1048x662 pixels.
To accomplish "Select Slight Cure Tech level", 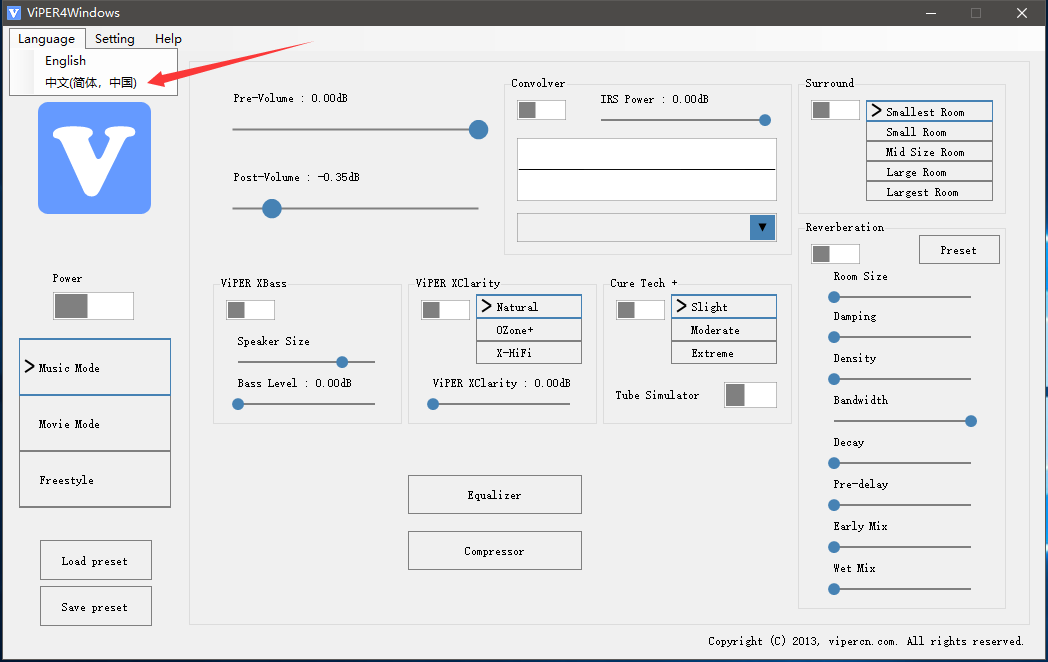I will point(724,307).
